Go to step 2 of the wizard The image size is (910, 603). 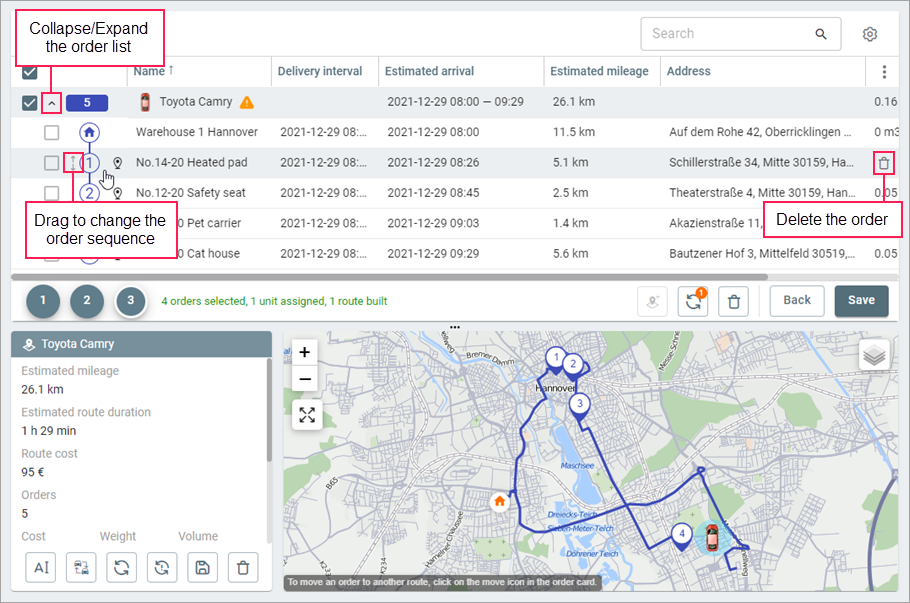(87, 301)
